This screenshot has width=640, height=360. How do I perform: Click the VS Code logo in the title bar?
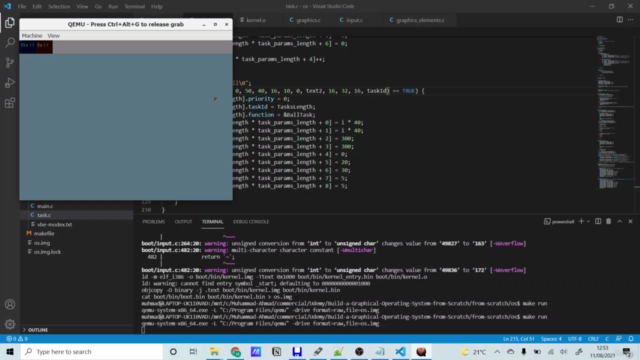[8, 6]
